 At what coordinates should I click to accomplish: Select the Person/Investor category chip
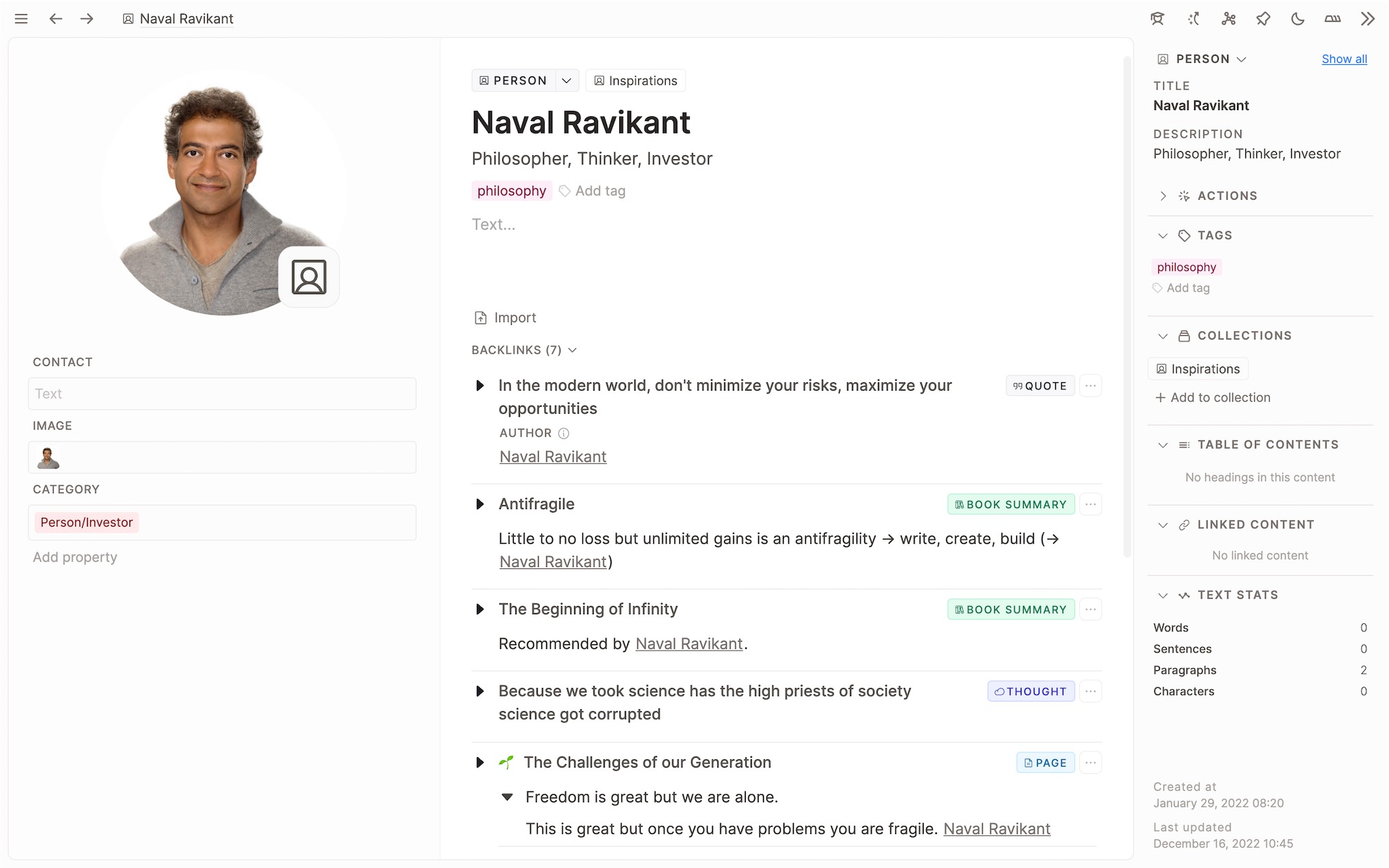click(86, 523)
